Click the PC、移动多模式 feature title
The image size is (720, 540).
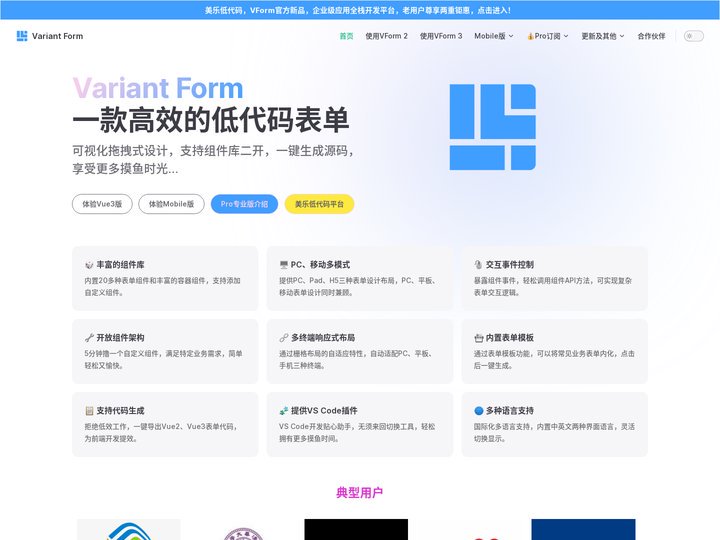tap(320, 265)
